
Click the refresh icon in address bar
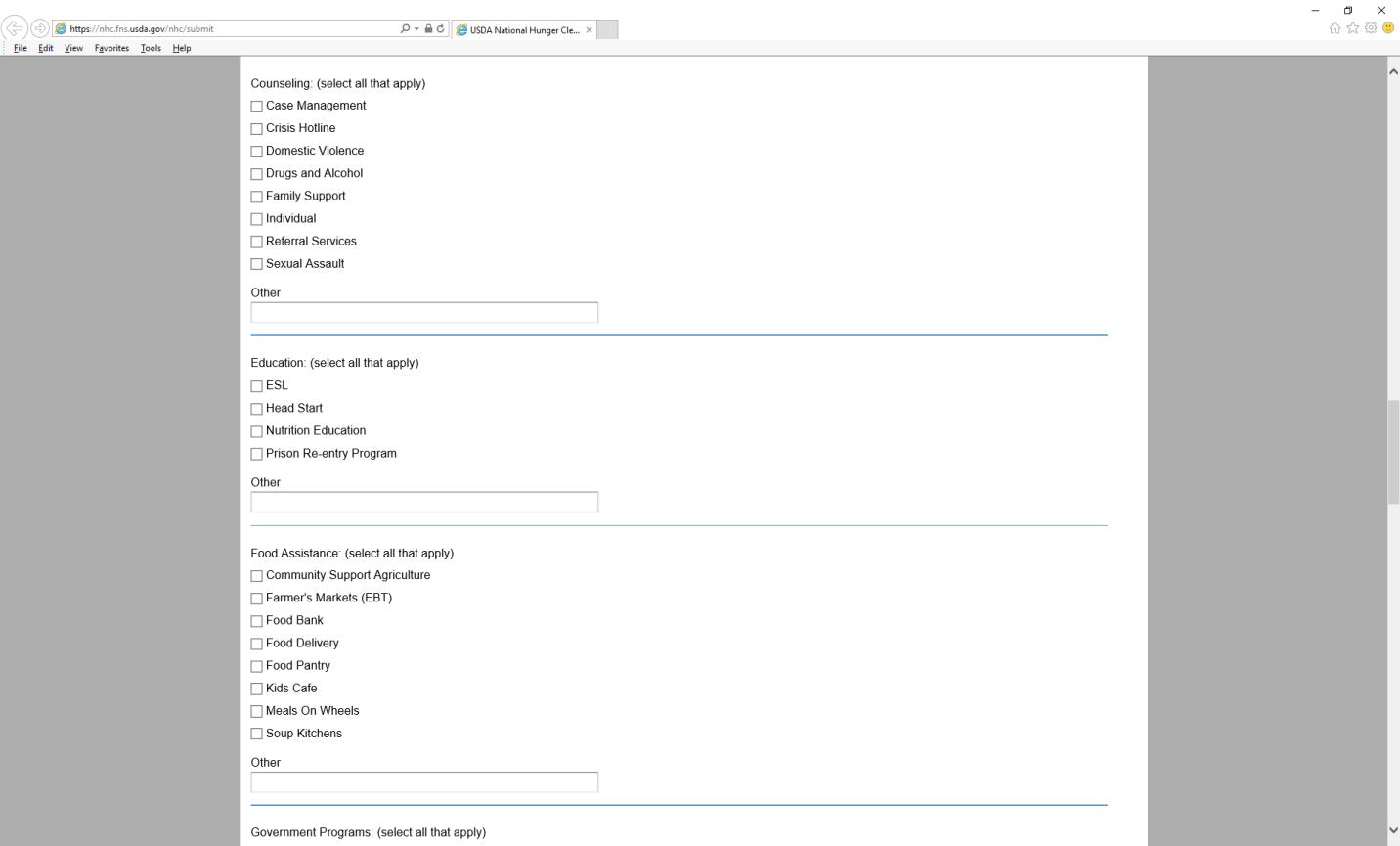(x=441, y=29)
